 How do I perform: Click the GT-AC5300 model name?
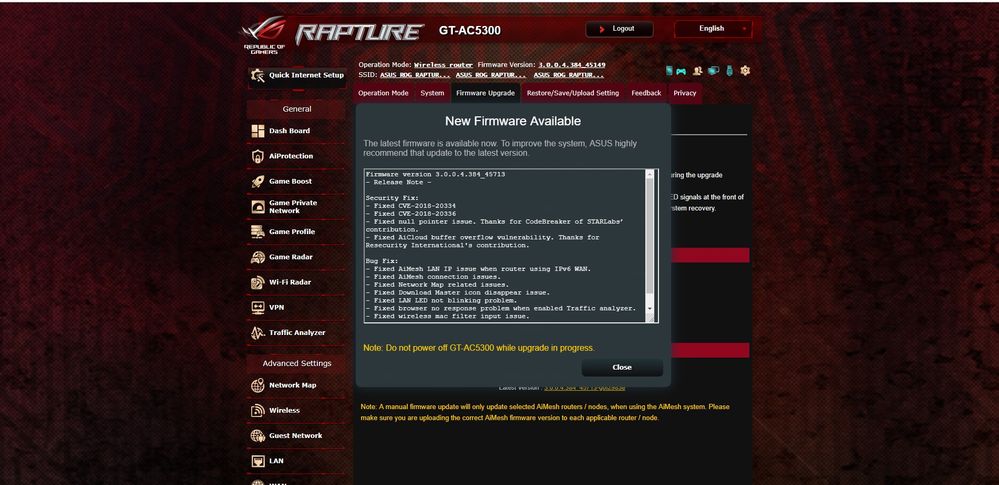pos(470,31)
